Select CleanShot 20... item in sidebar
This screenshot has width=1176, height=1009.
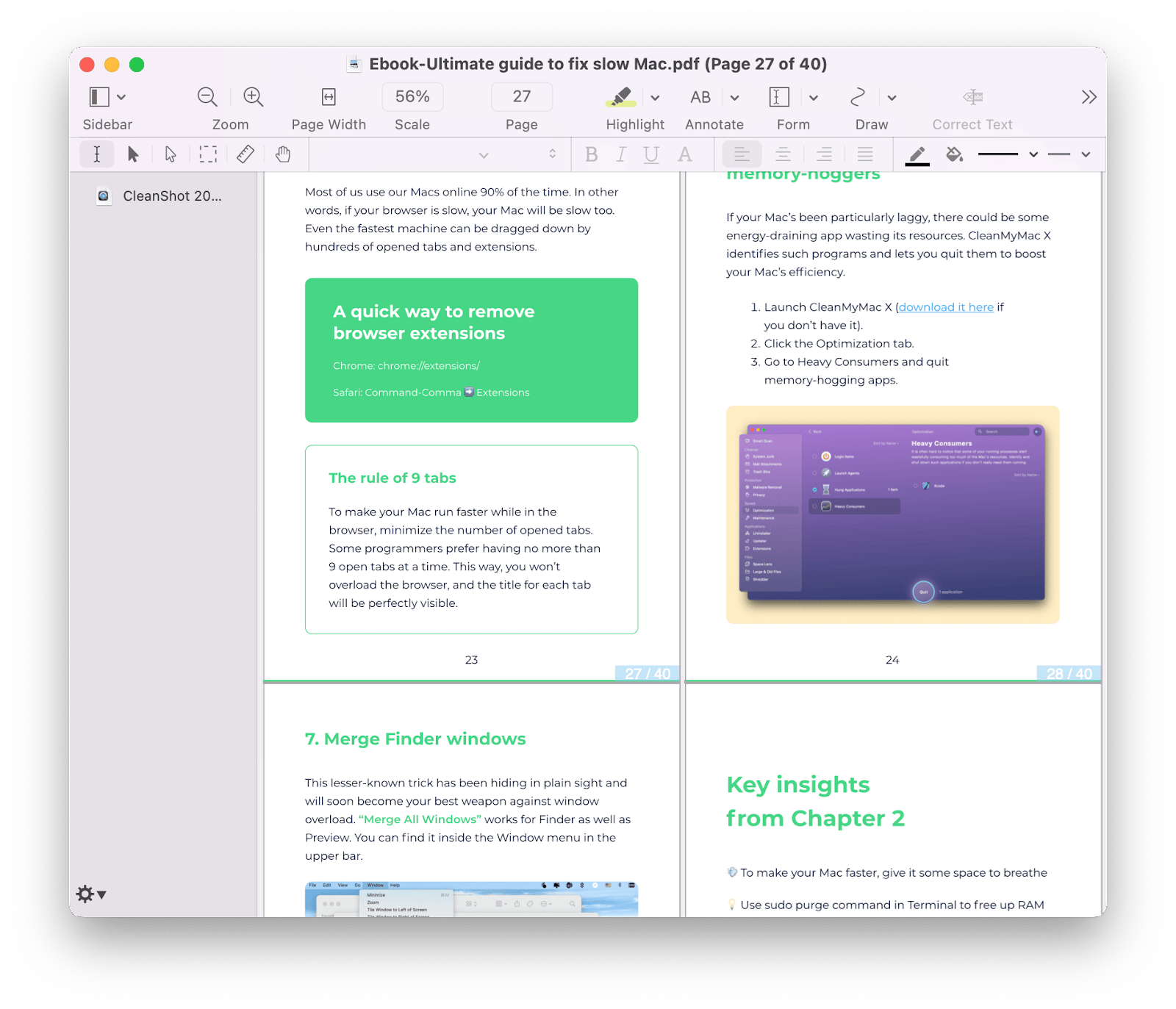[x=159, y=196]
